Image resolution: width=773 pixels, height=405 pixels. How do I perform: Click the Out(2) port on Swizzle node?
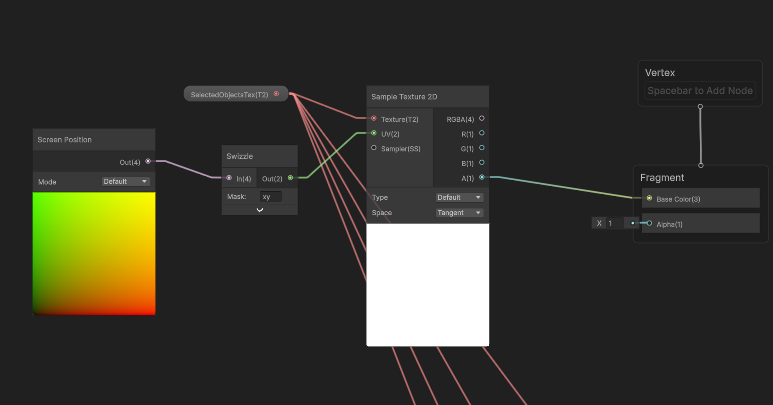(x=290, y=178)
